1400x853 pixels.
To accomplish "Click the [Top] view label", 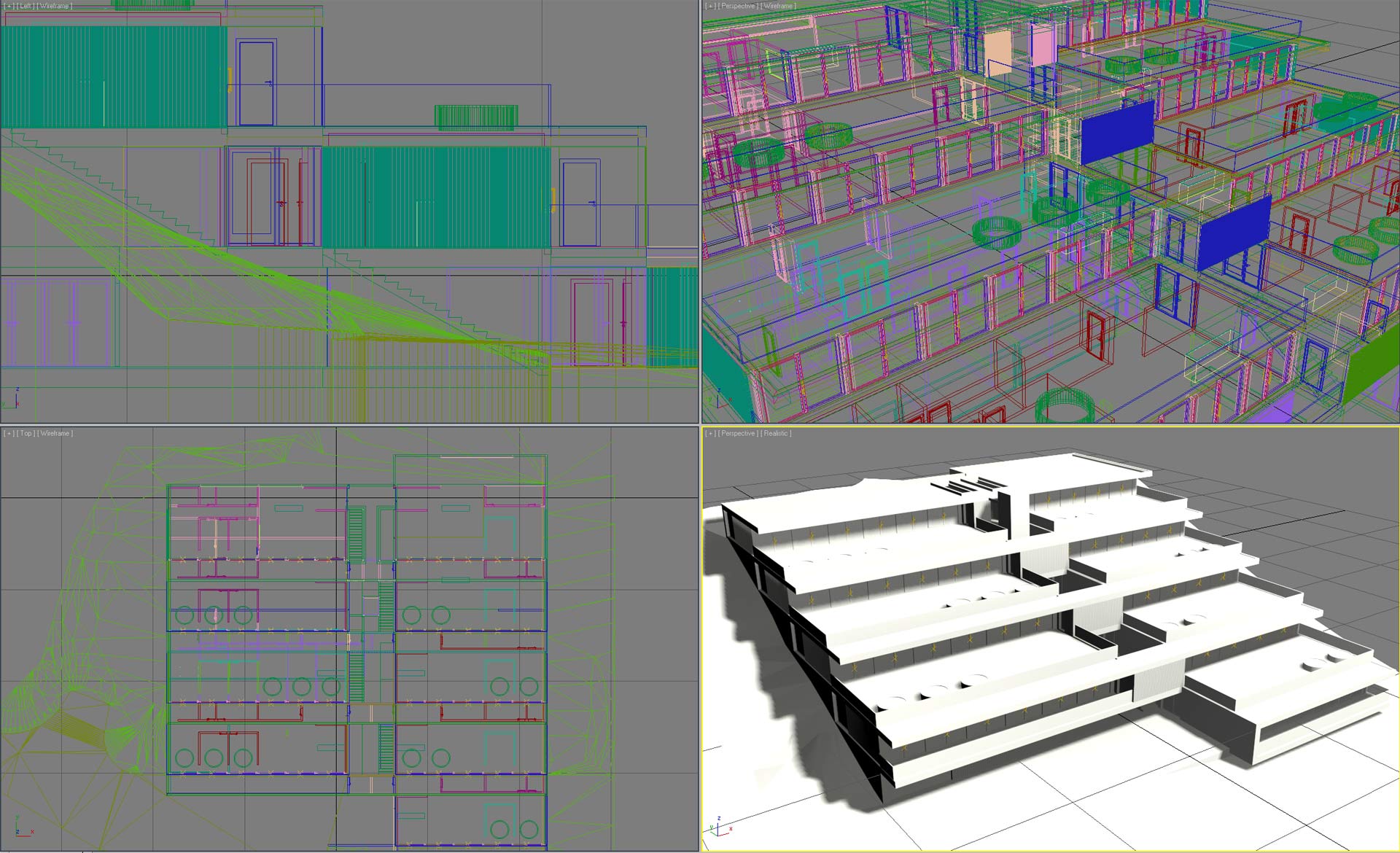I will (26, 433).
